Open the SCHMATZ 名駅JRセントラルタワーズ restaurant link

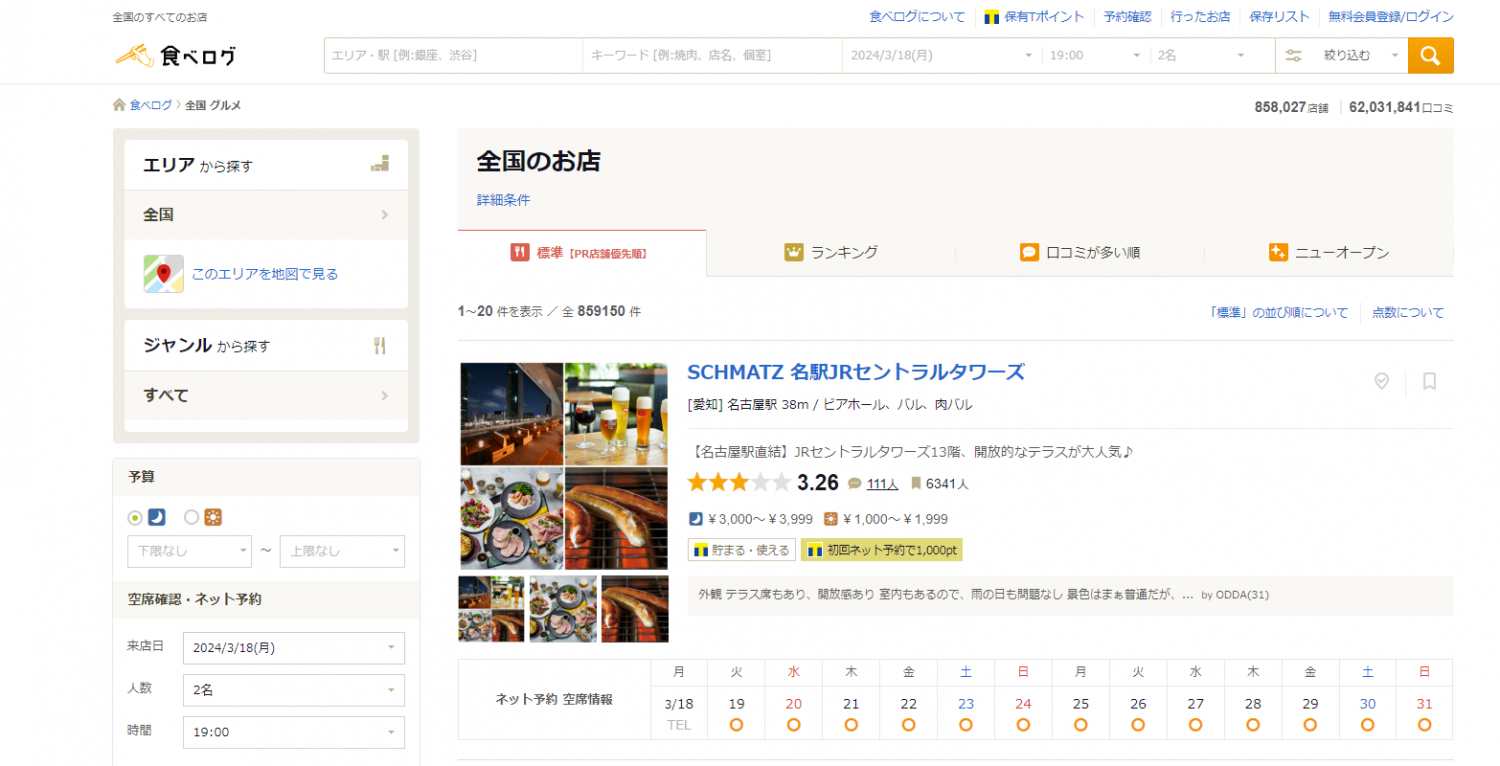856,372
